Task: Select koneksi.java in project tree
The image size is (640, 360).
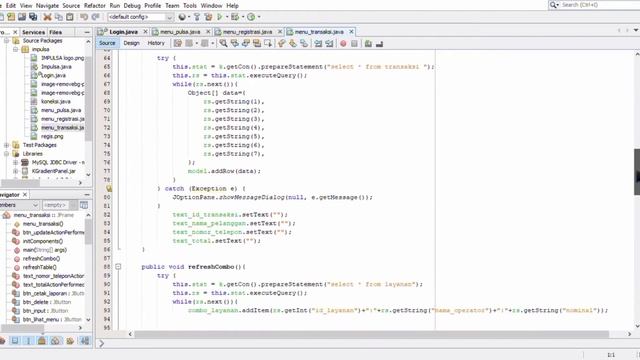Action: pos(56,101)
